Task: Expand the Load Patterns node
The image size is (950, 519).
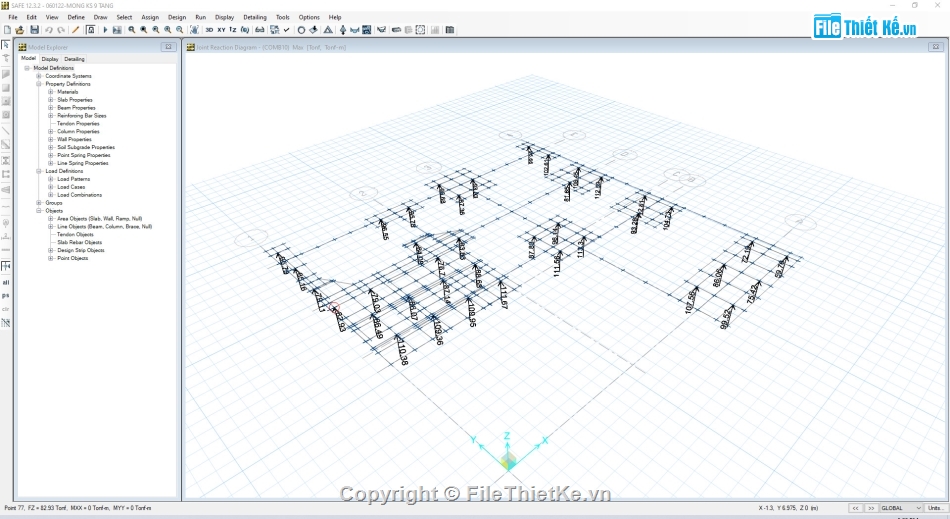Action: pyautogui.click(x=51, y=179)
